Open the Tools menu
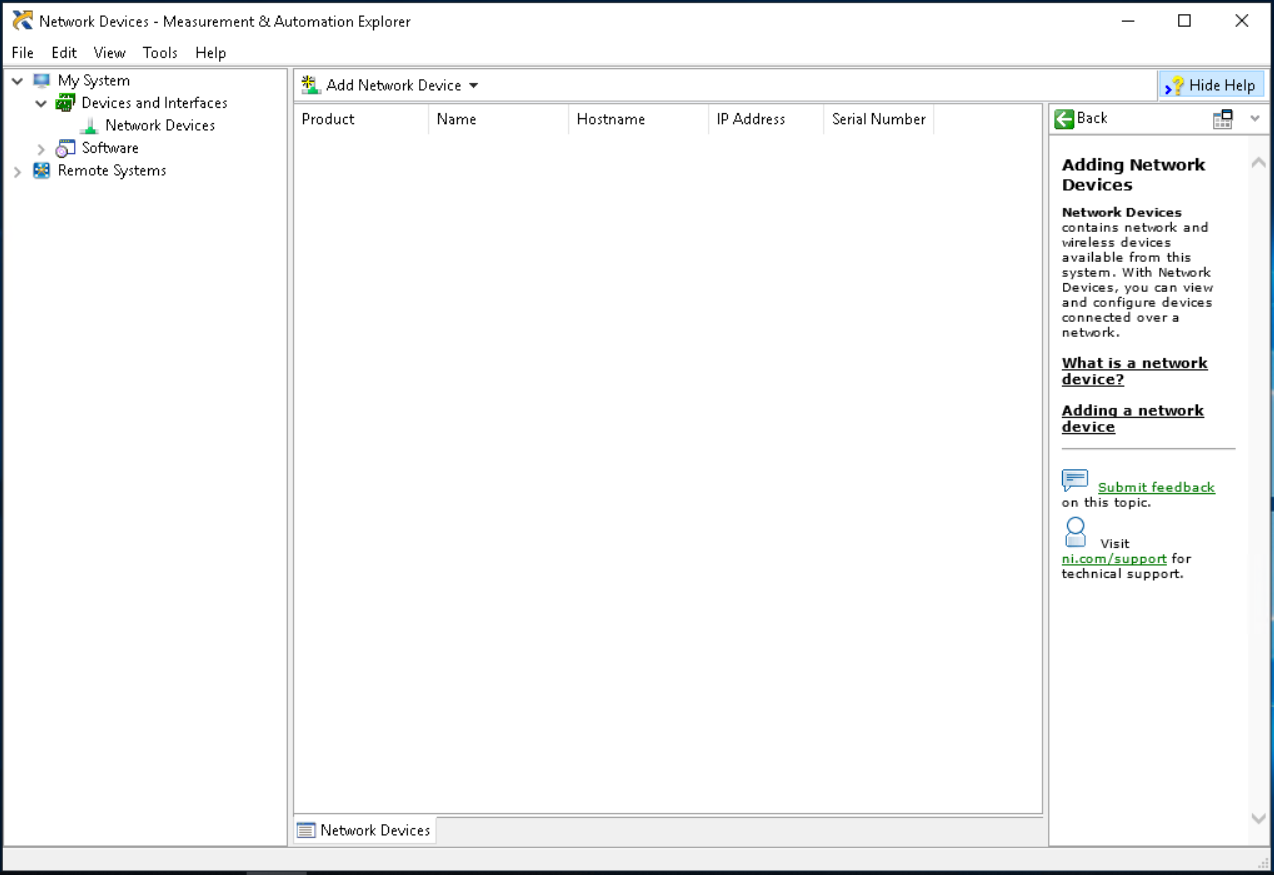 pos(159,52)
